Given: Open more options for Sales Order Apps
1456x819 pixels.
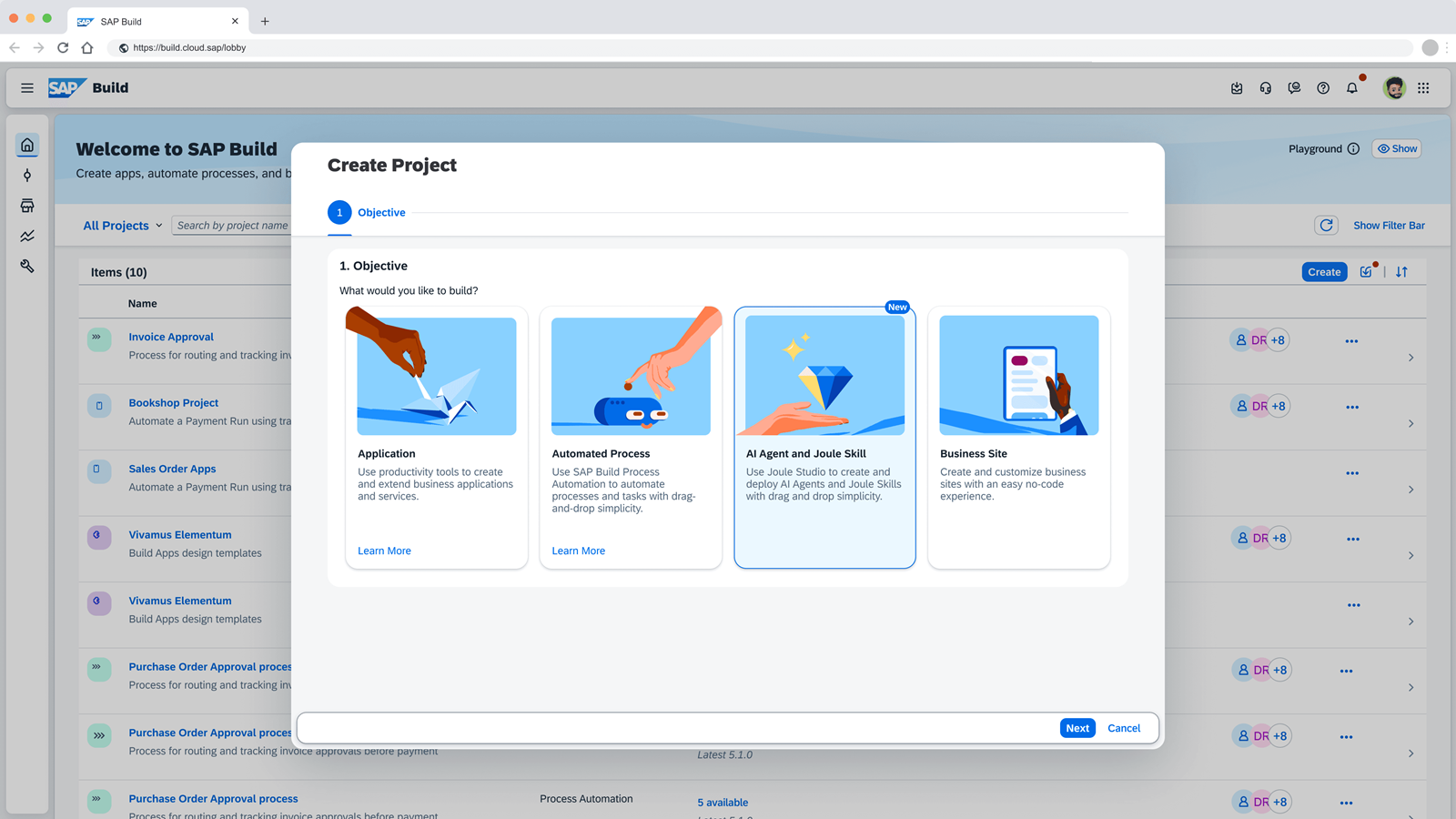Looking at the screenshot, I should (x=1352, y=473).
